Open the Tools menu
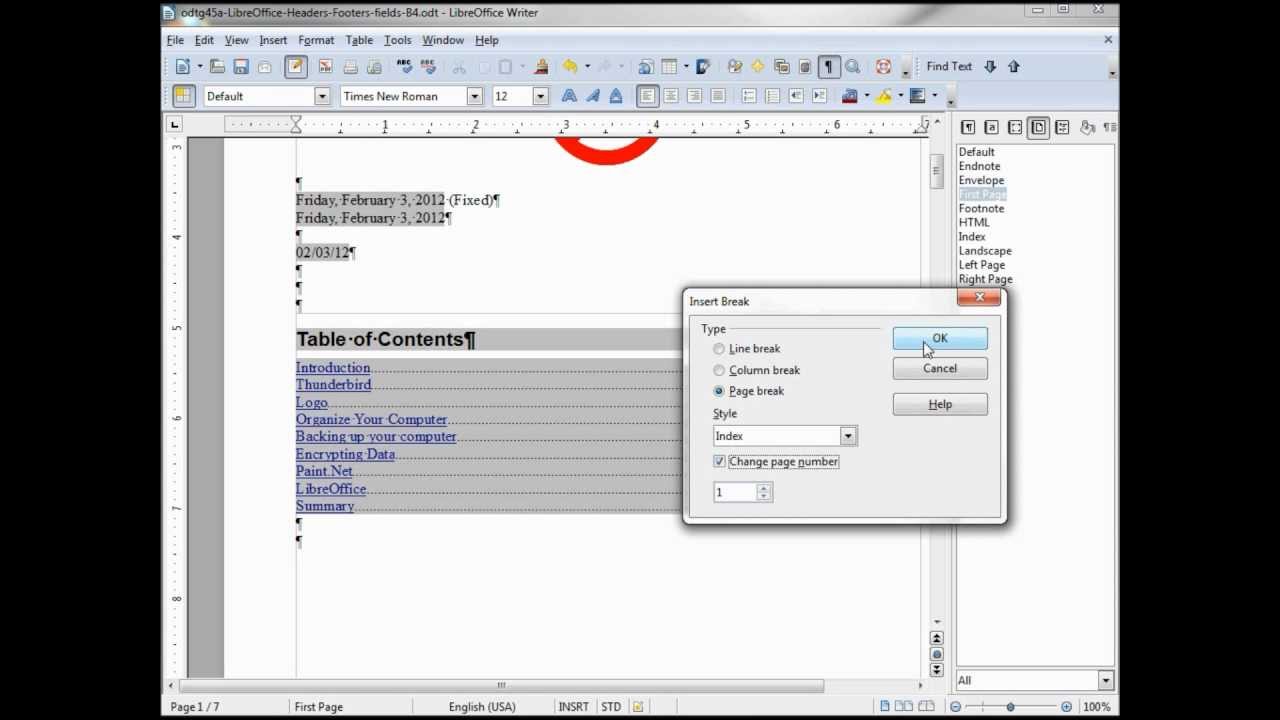This screenshot has height=720, width=1280. [x=397, y=40]
